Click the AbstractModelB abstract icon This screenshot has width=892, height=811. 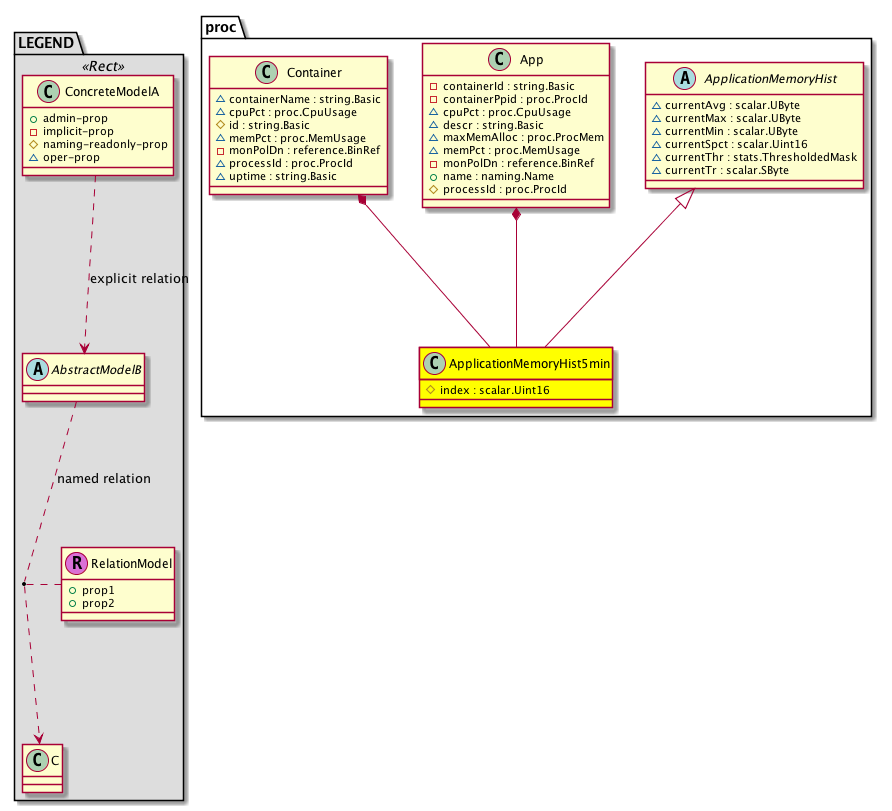pos(38,369)
